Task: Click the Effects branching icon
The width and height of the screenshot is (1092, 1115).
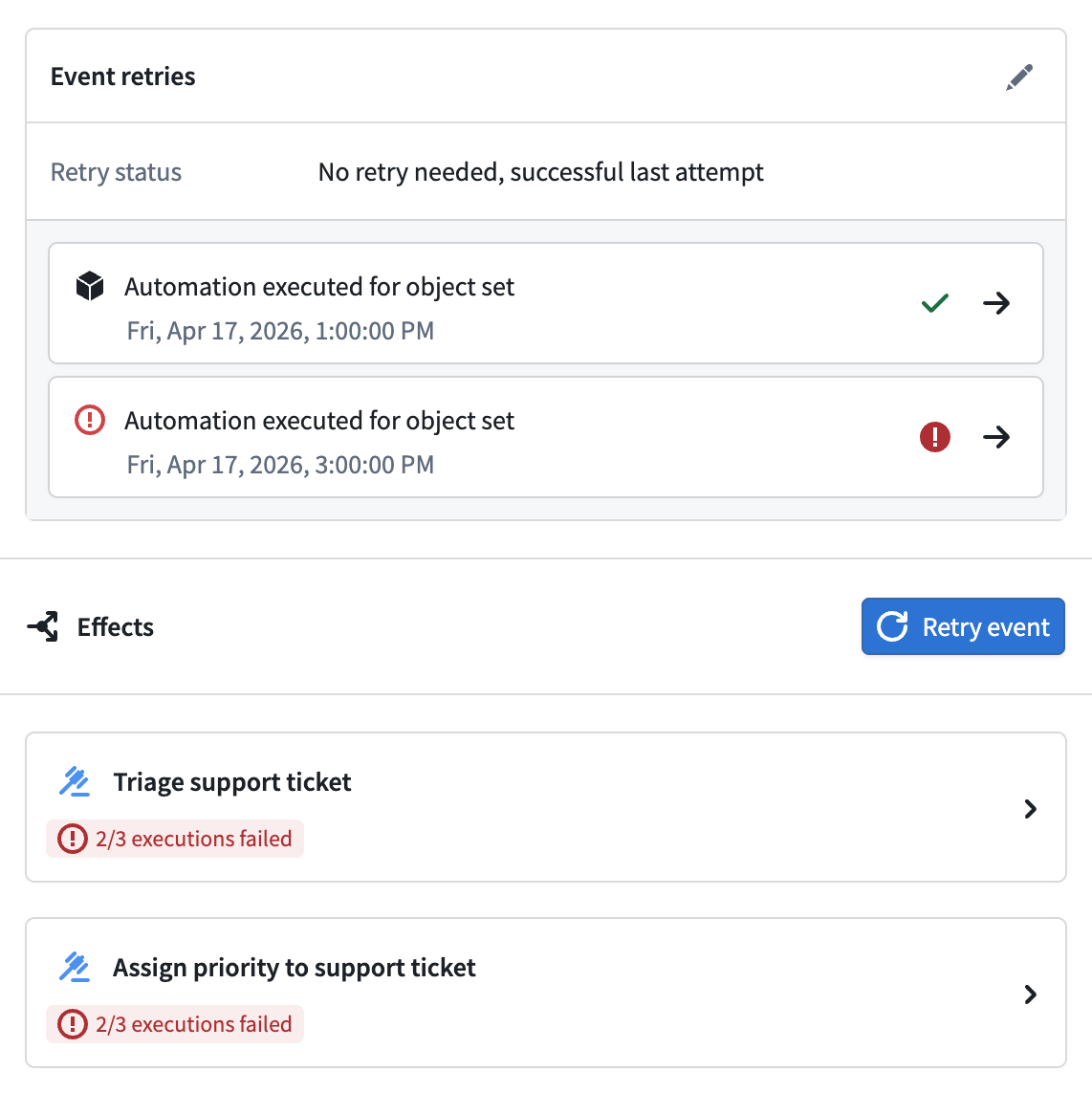Action: (x=43, y=626)
